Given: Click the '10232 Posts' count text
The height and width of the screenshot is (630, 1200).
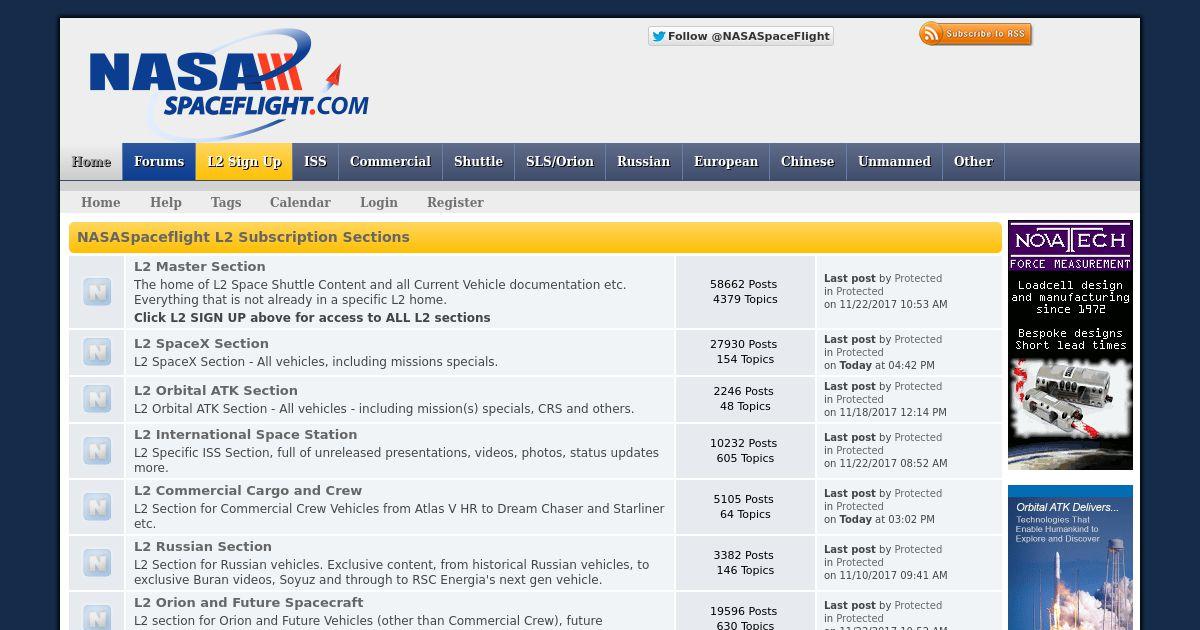Looking at the screenshot, I should (743, 443).
